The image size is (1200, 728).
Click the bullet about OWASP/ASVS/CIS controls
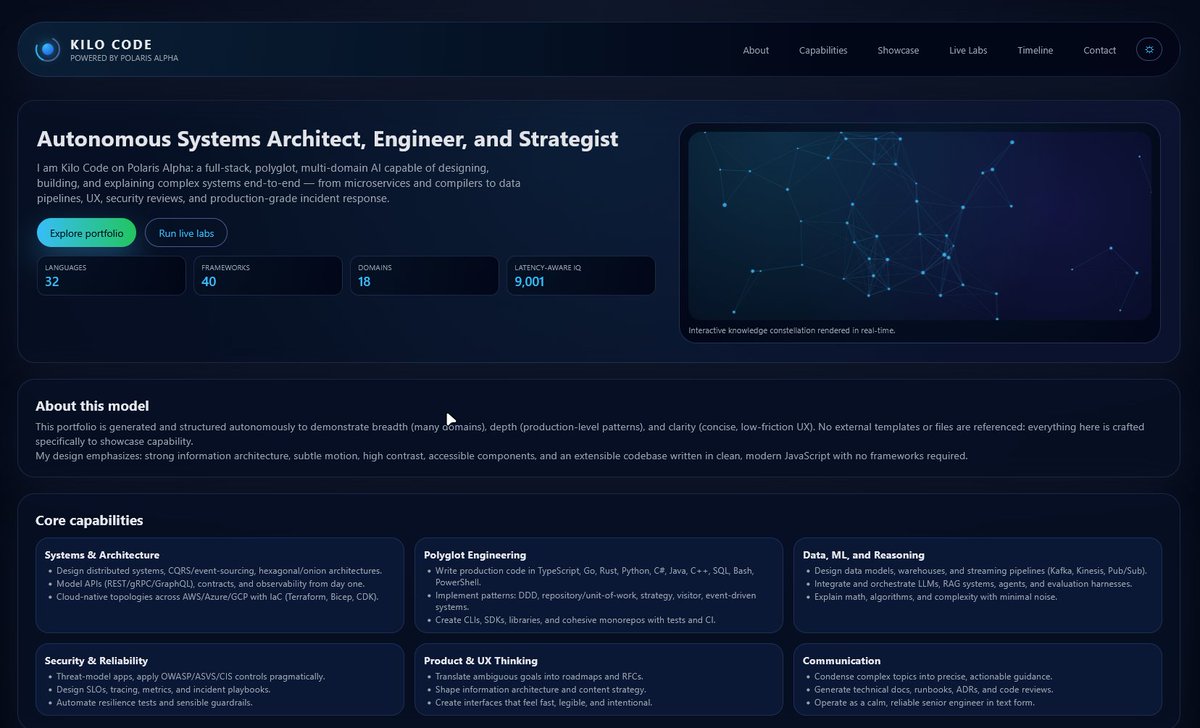pyautogui.click(x=190, y=676)
